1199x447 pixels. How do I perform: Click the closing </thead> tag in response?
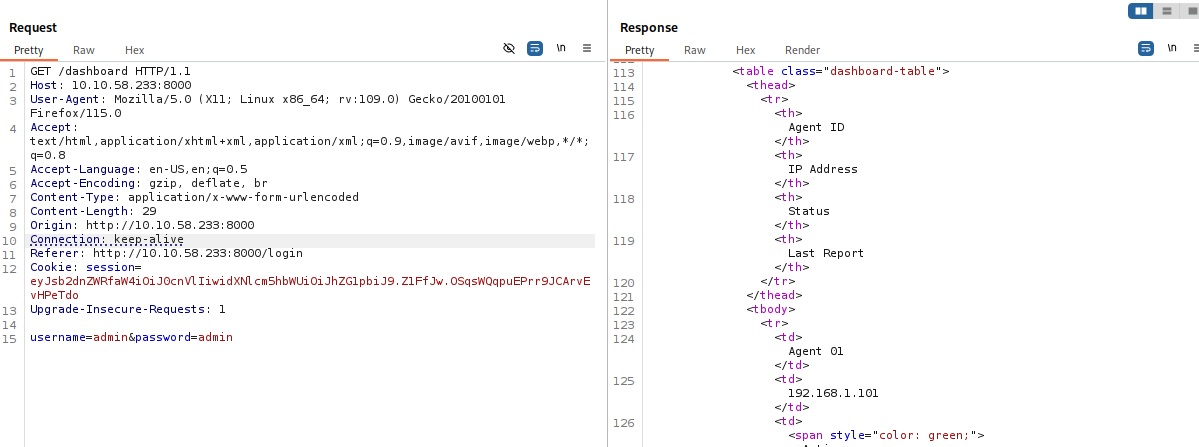[x=774, y=296]
